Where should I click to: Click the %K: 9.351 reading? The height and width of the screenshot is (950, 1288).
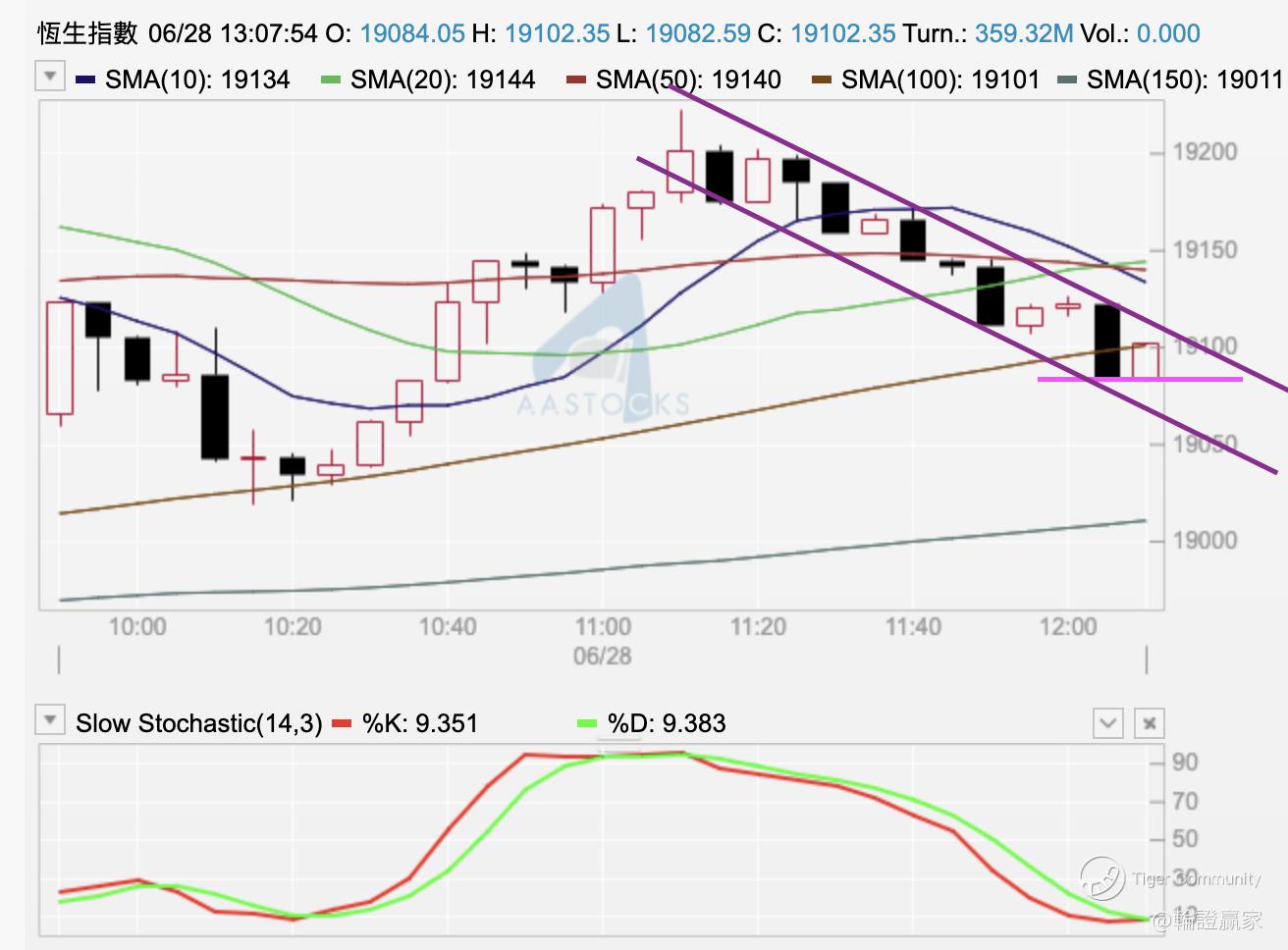point(420,724)
